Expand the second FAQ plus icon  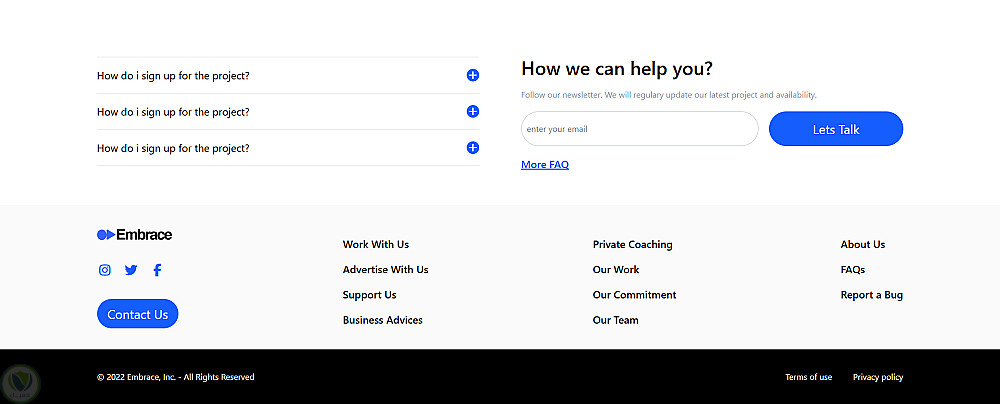tap(473, 112)
